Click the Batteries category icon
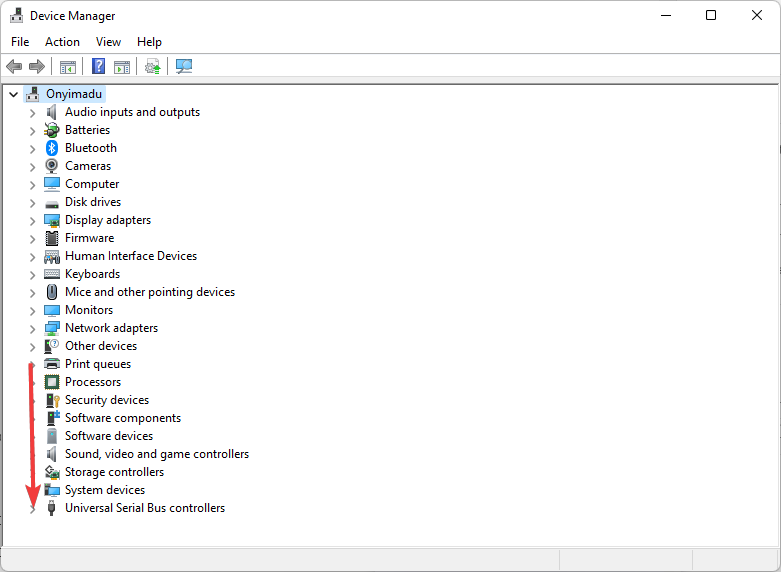Viewport: 781px width, 572px height. [x=52, y=130]
